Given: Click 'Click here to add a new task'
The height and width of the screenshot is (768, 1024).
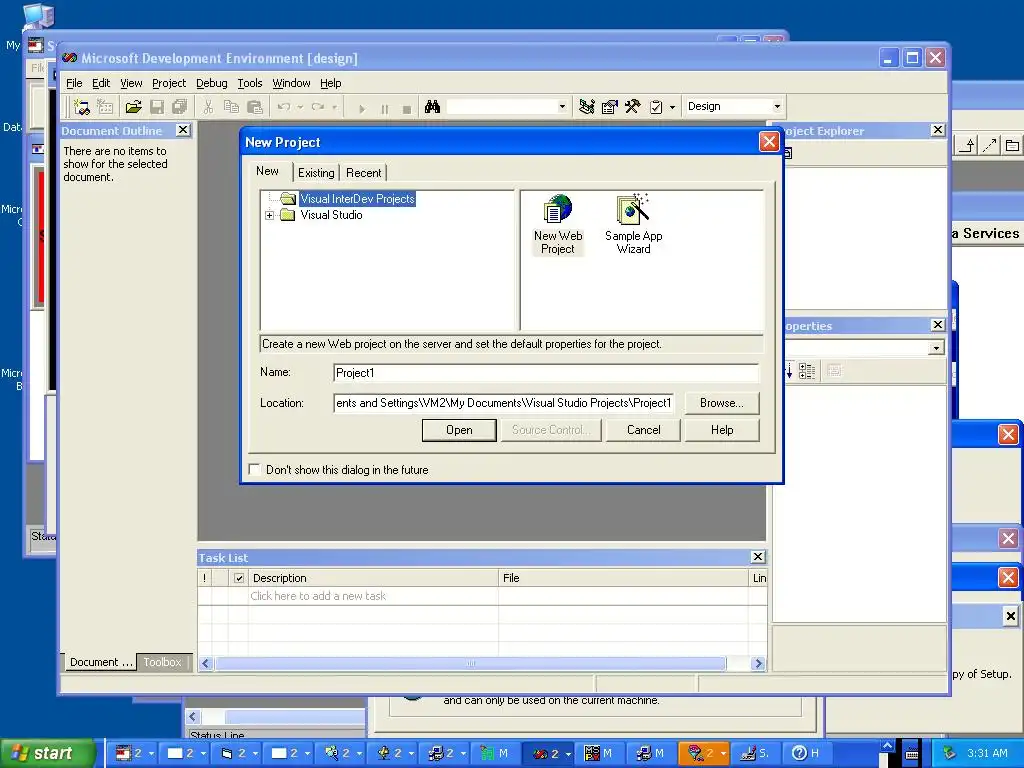Looking at the screenshot, I should click(318, 596).
